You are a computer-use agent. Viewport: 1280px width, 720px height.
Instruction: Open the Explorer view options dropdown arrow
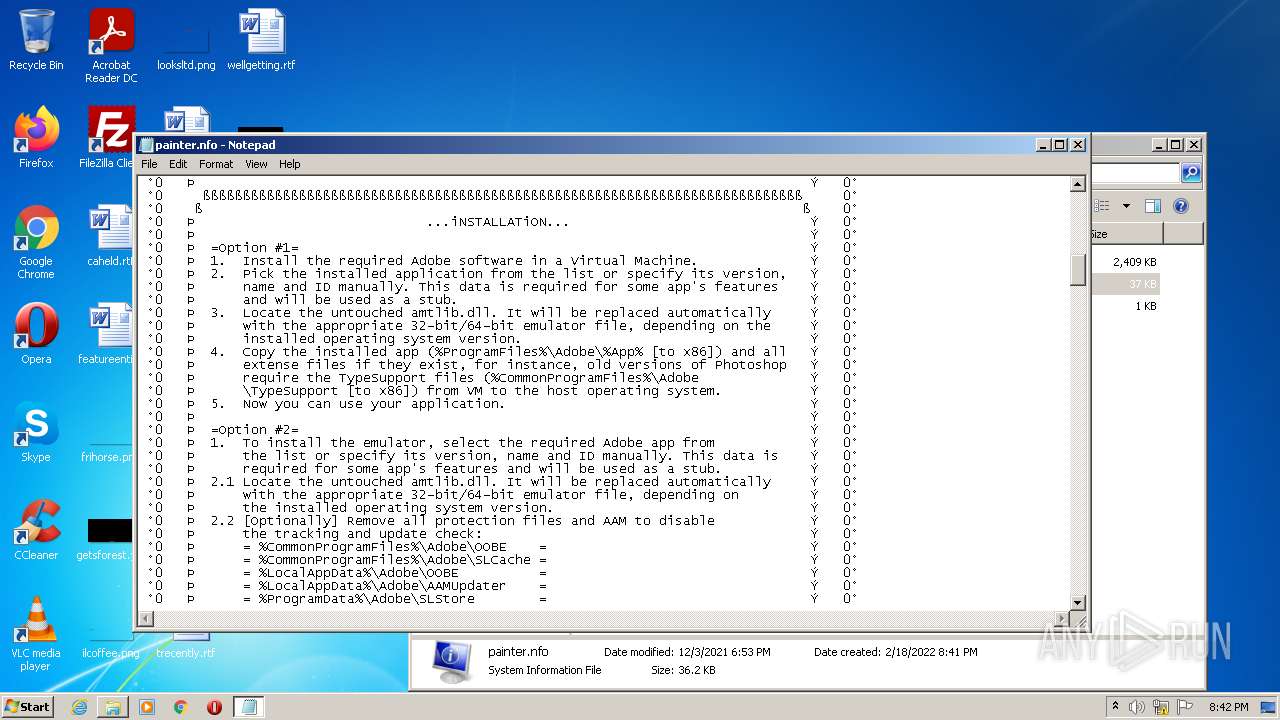click(x=1126, y=206)
